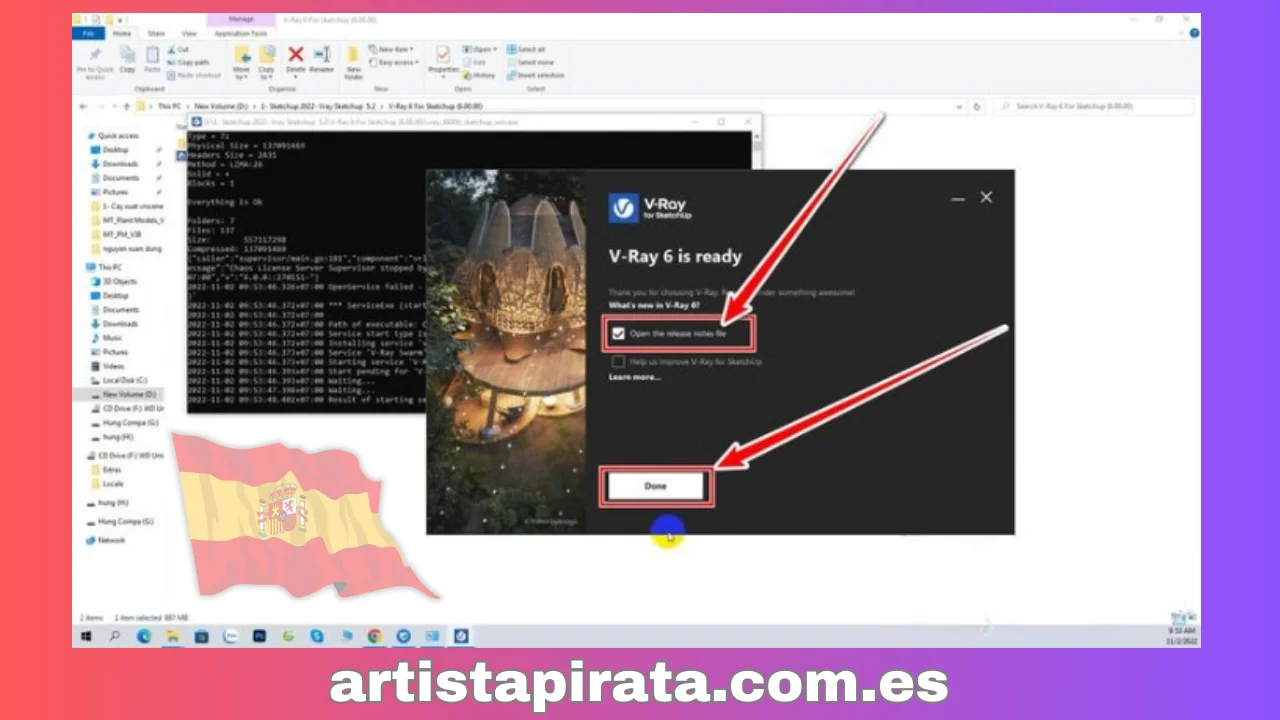The image size is (1280, 720).
Task: Uncheck Open the release notes file
Action: coord(618,333)
